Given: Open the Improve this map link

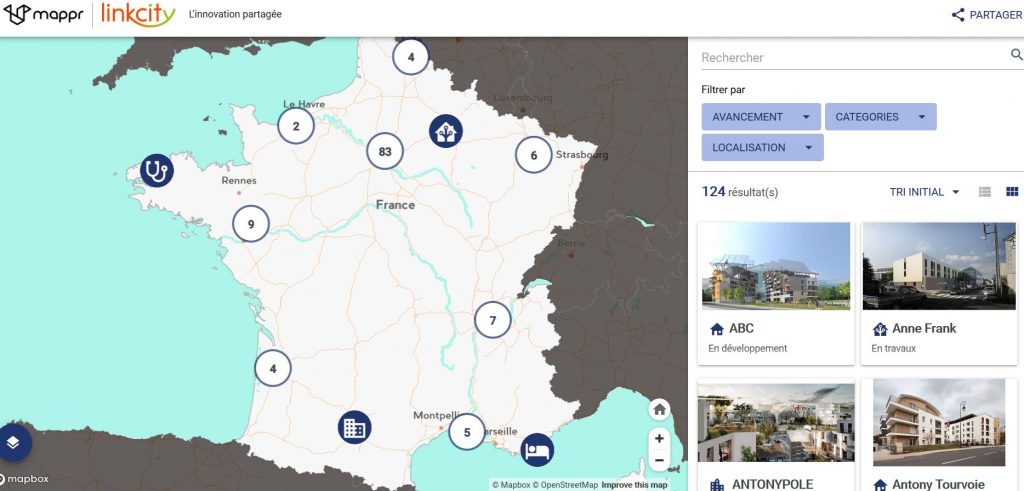Looking at the screenshot, I should pyautogui.click(x=632, y=485).
